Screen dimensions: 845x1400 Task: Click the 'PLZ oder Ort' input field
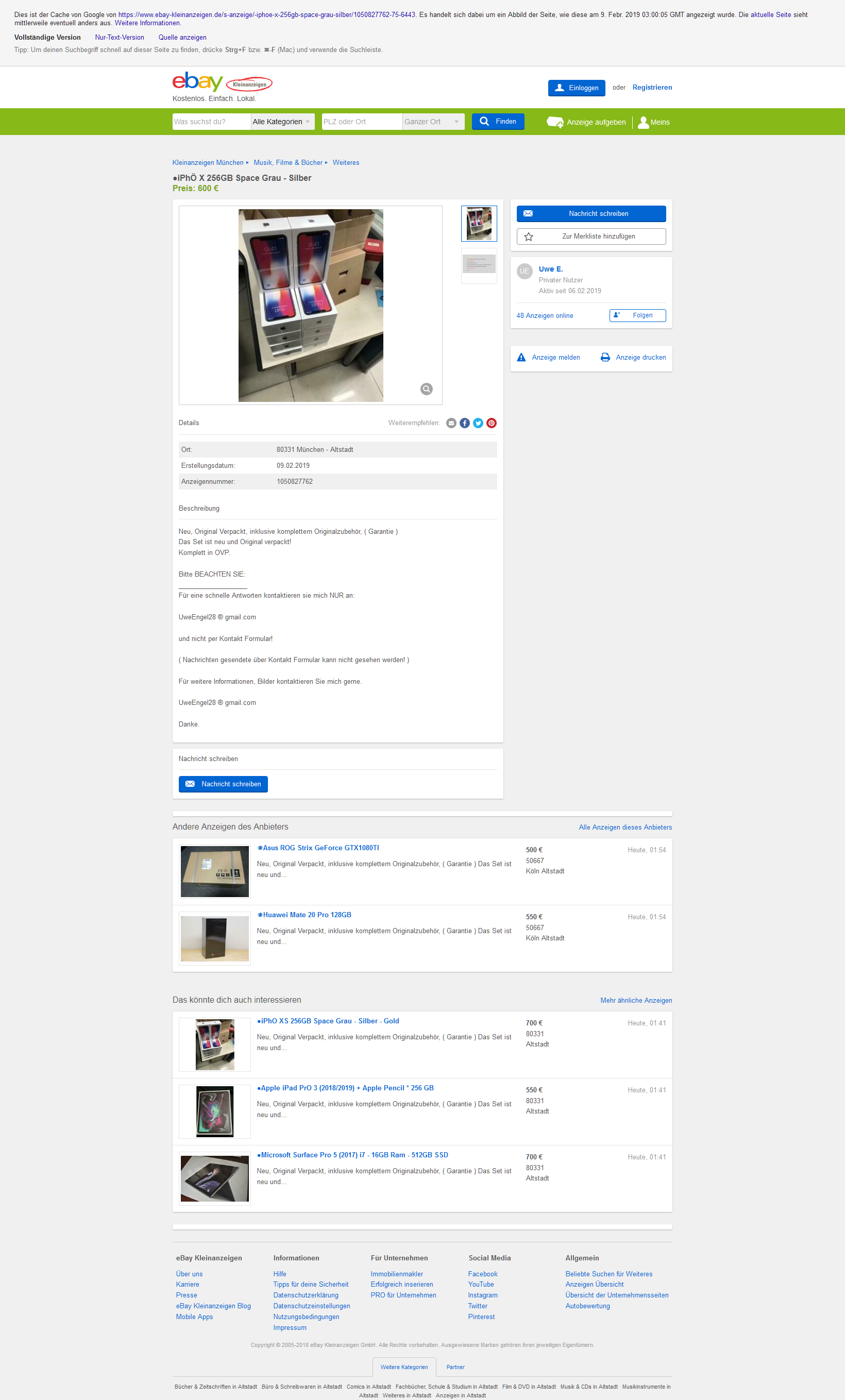click(x=362, y=122)
